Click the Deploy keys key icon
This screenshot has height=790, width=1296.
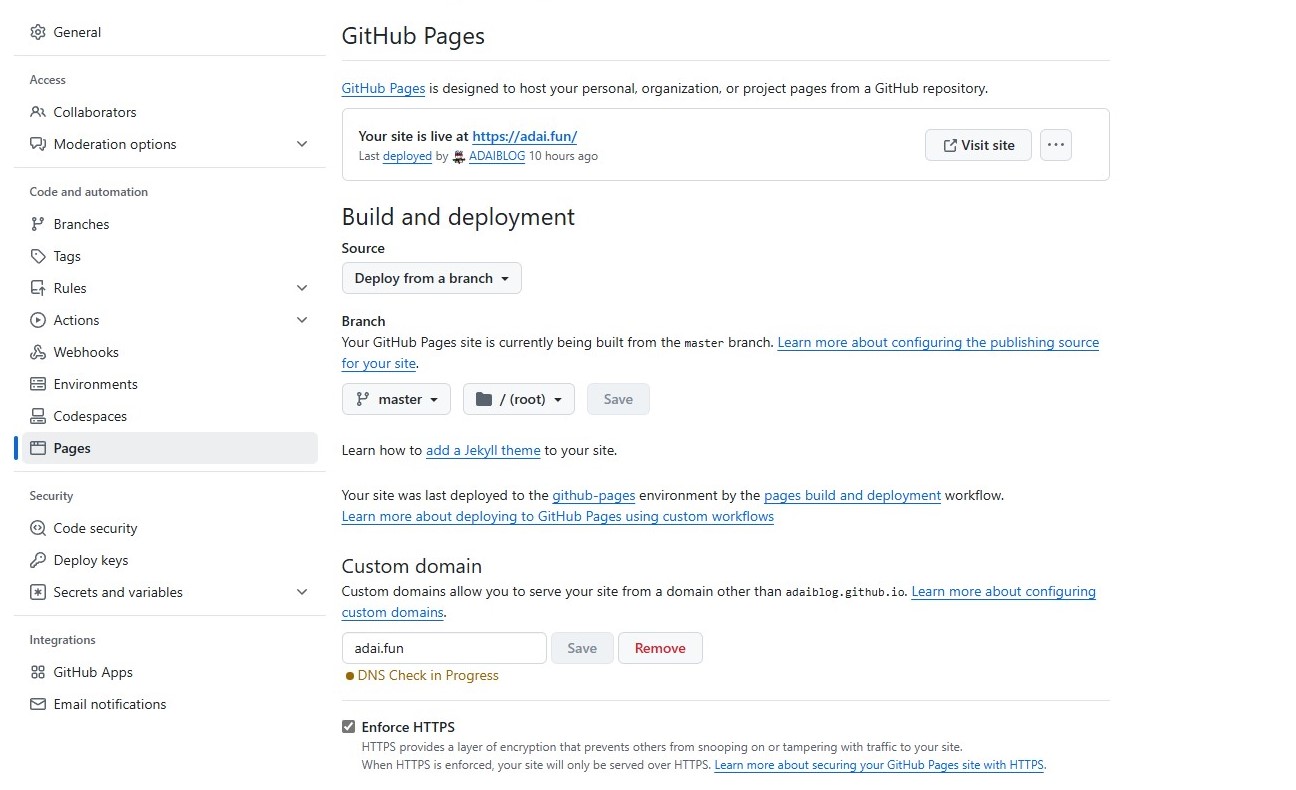pyautogui.click(x=38, y=560)
